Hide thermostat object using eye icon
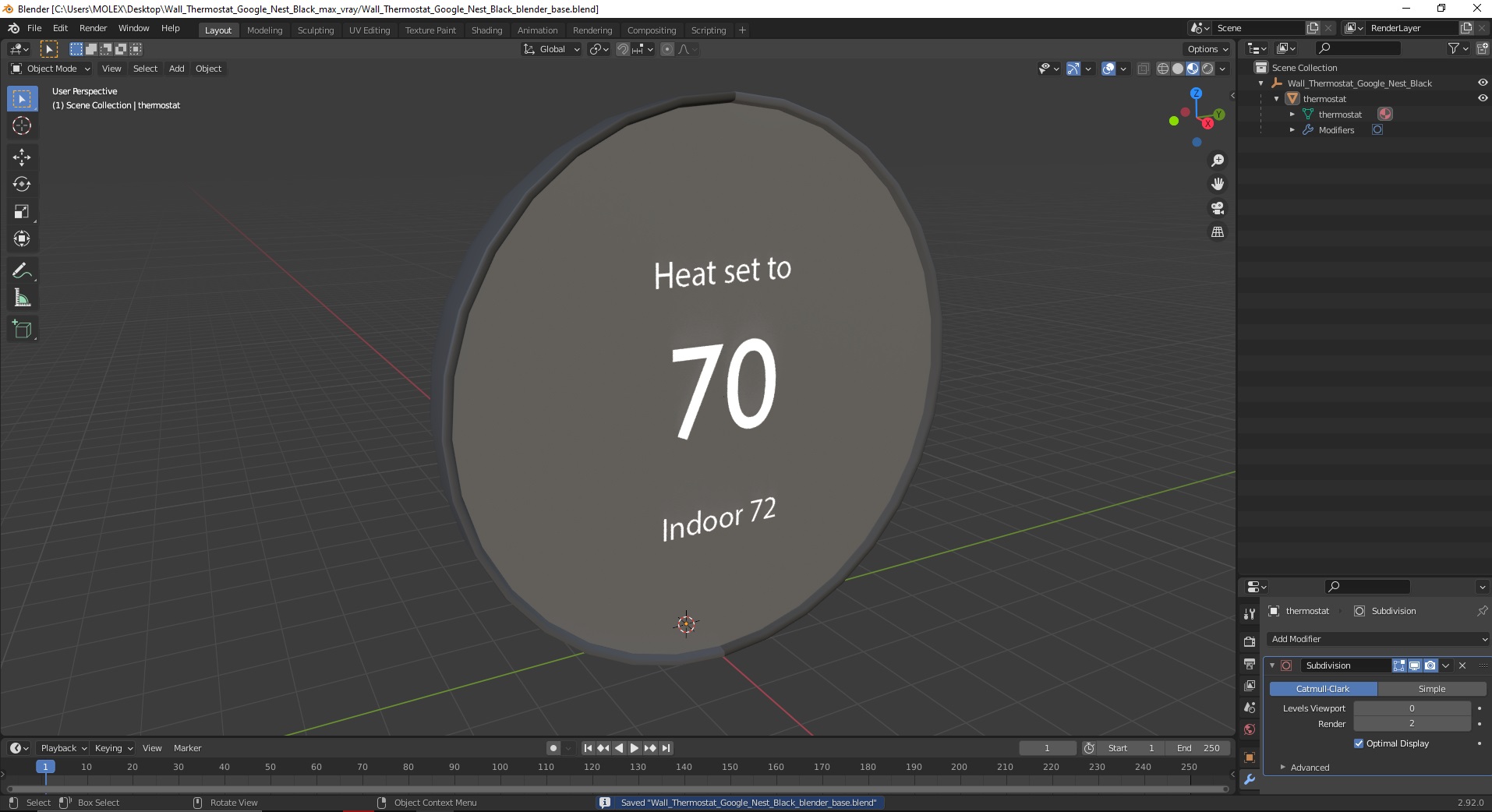 1483,98
